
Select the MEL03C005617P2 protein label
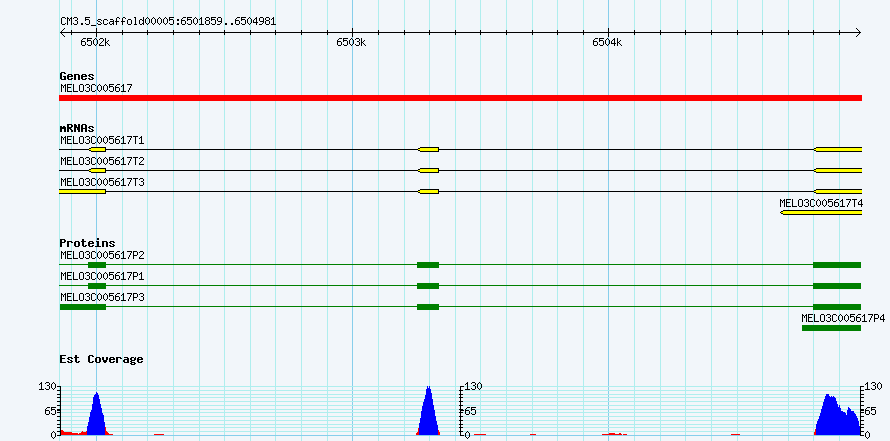pos(102,255)
